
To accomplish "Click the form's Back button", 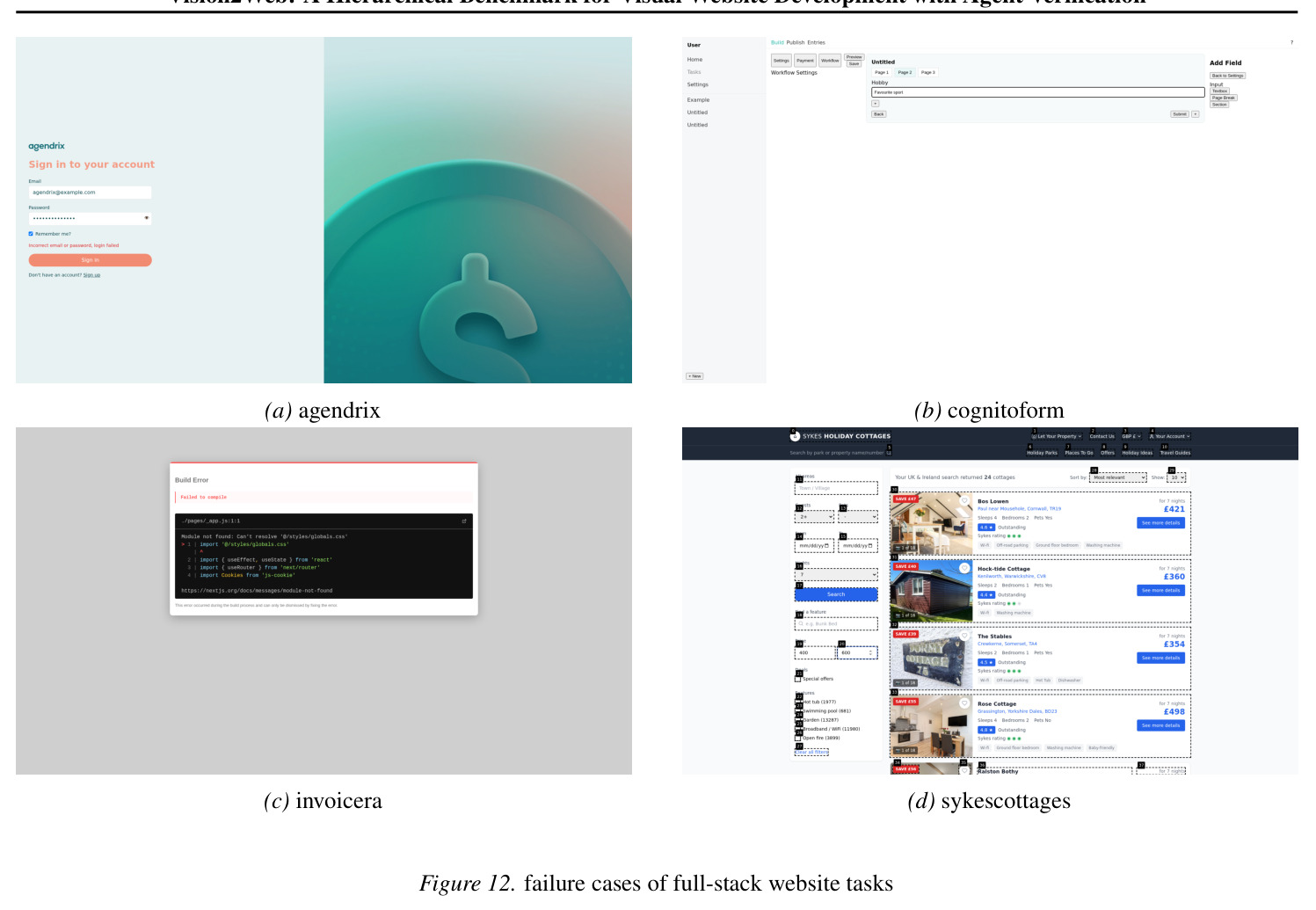I will click(x=878, y=114).
